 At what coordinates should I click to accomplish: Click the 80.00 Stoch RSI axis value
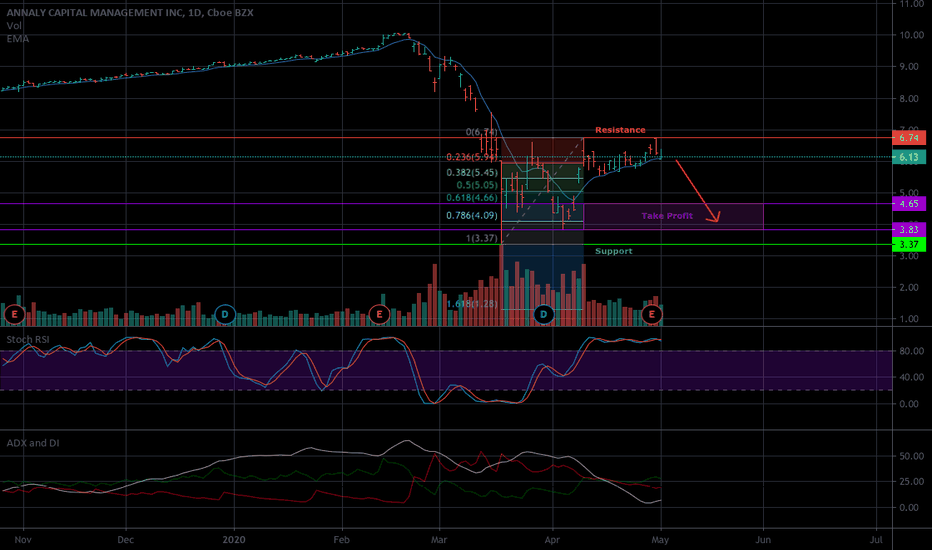point(911,351)
